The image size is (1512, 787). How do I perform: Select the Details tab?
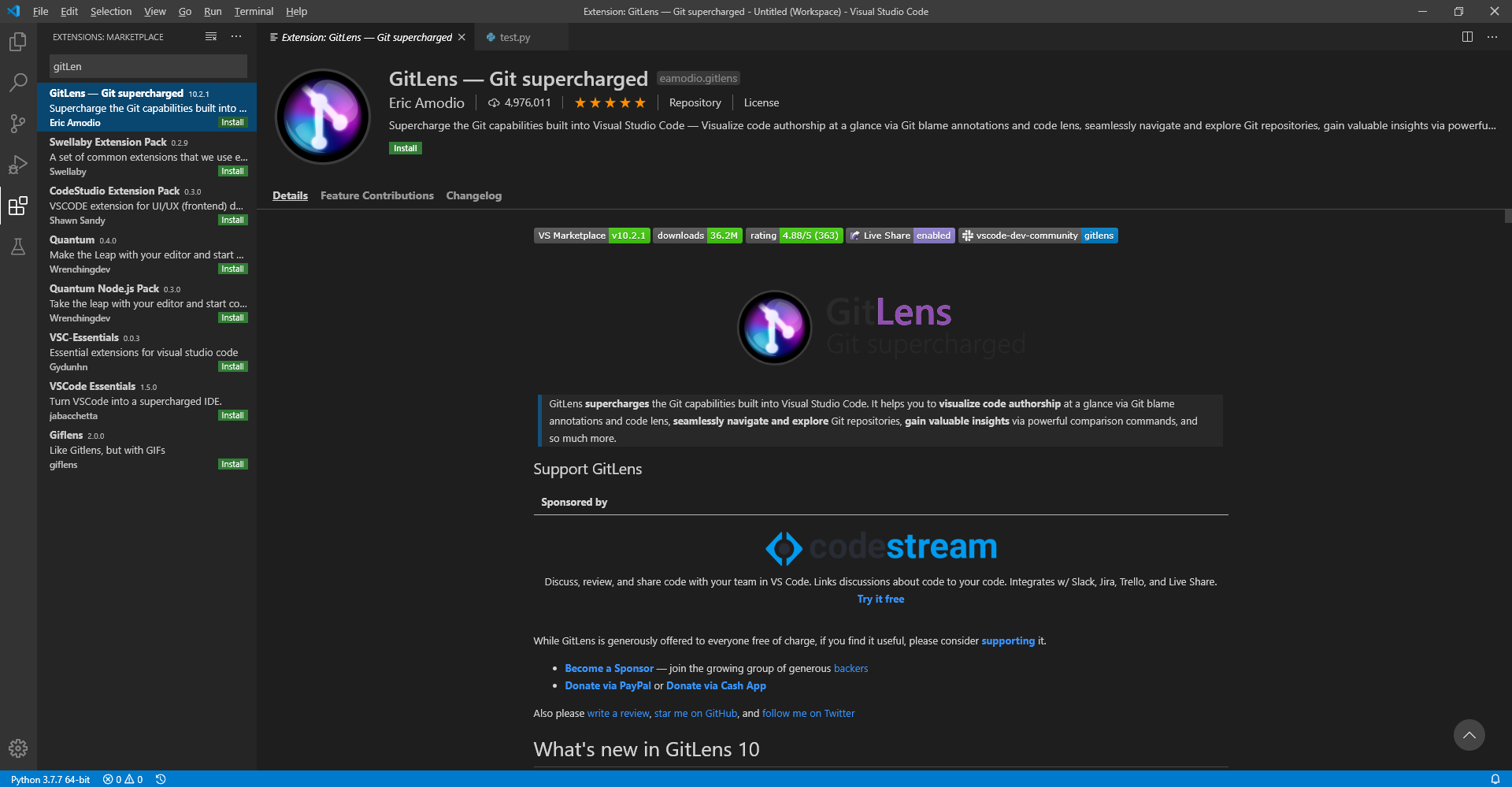coord(290,195)
